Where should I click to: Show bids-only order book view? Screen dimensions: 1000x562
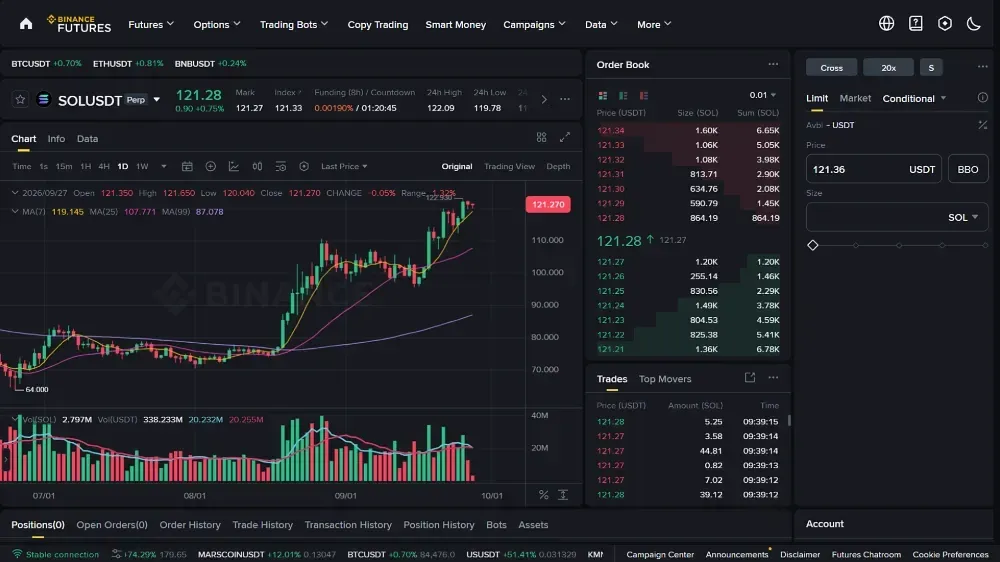623,96
